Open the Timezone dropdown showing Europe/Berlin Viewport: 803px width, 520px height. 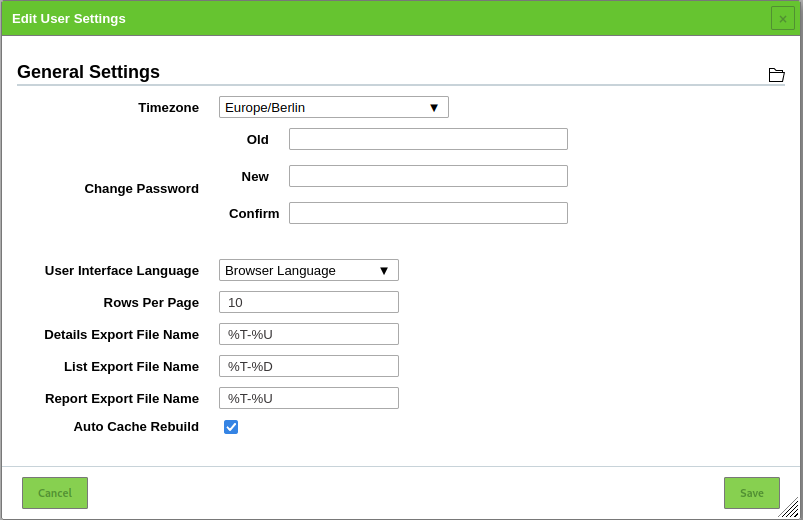[334, 107]
